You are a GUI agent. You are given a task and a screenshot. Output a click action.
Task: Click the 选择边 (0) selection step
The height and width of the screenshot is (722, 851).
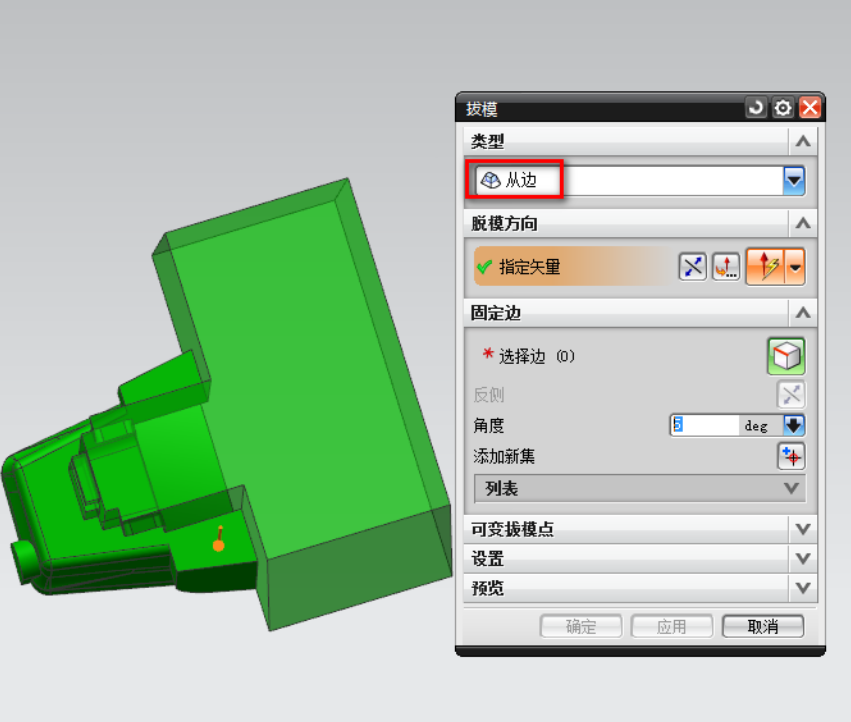(x=528, y=356)
